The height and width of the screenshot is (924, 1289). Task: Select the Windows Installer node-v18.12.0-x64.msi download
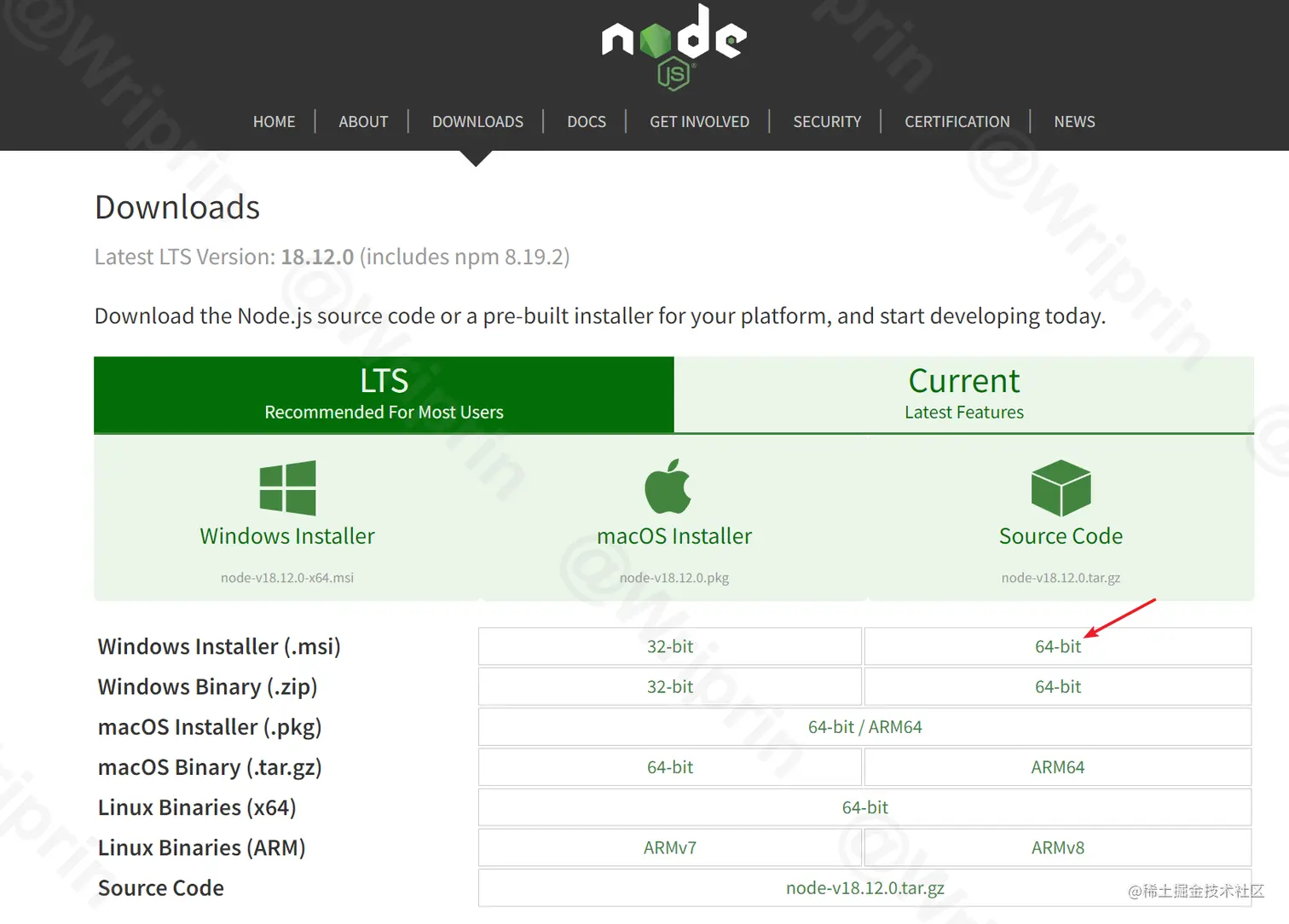coord(287,535)
